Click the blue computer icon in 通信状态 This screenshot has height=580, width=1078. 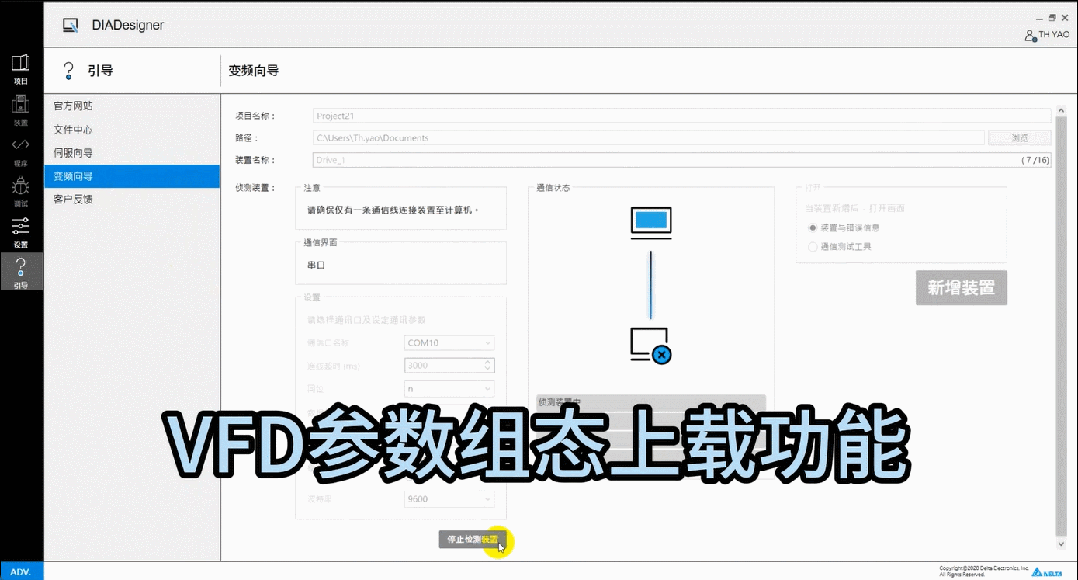(x=651, y=221)
